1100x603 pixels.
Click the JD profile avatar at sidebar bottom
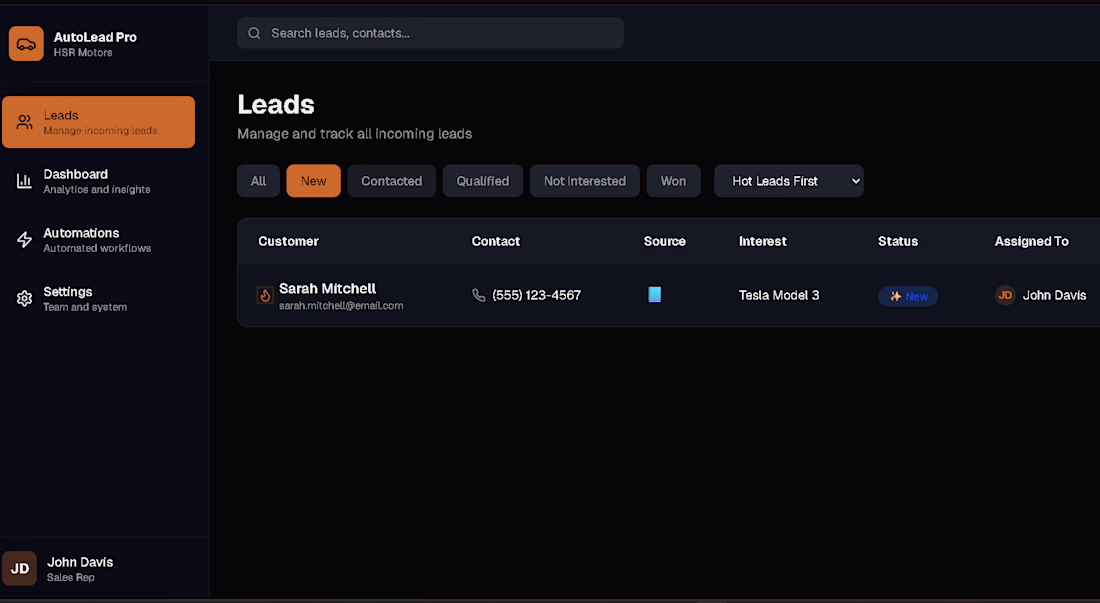tap(20, 569)
